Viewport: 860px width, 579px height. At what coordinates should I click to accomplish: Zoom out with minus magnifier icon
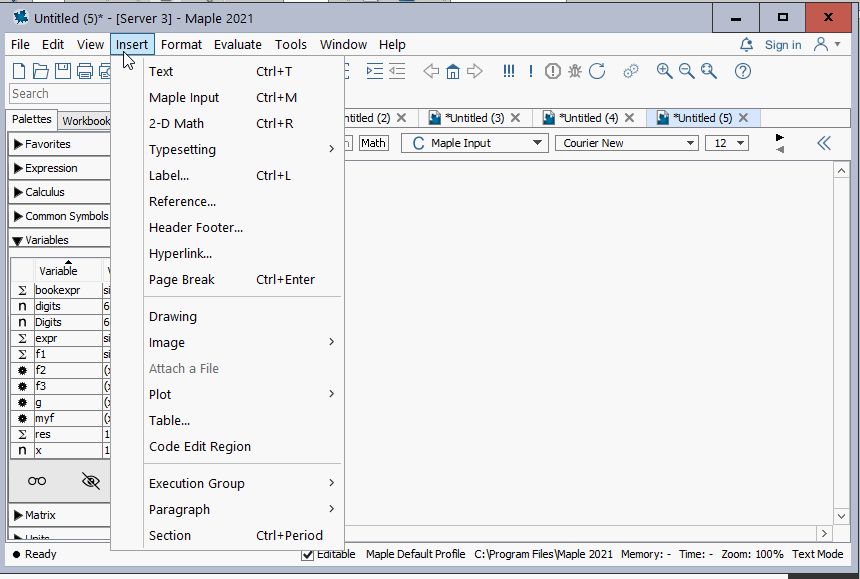(687, 71)
